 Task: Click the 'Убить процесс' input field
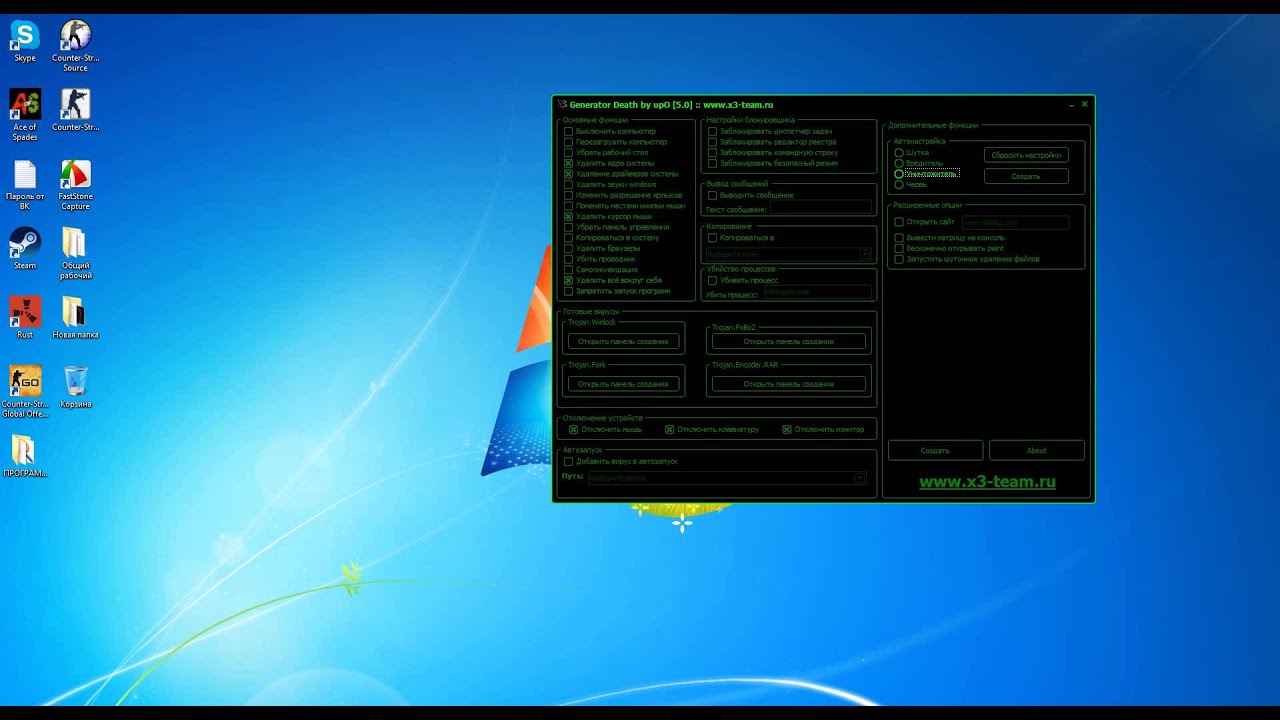tap(818, 292)
